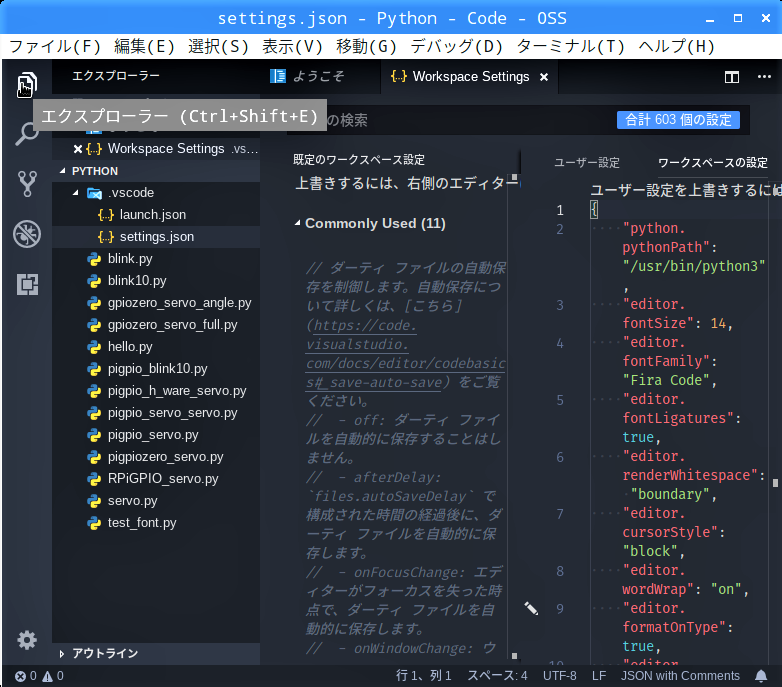Expand the Outline panel
The height and width of the screenshot is (687, 782).
pos(61,654)
